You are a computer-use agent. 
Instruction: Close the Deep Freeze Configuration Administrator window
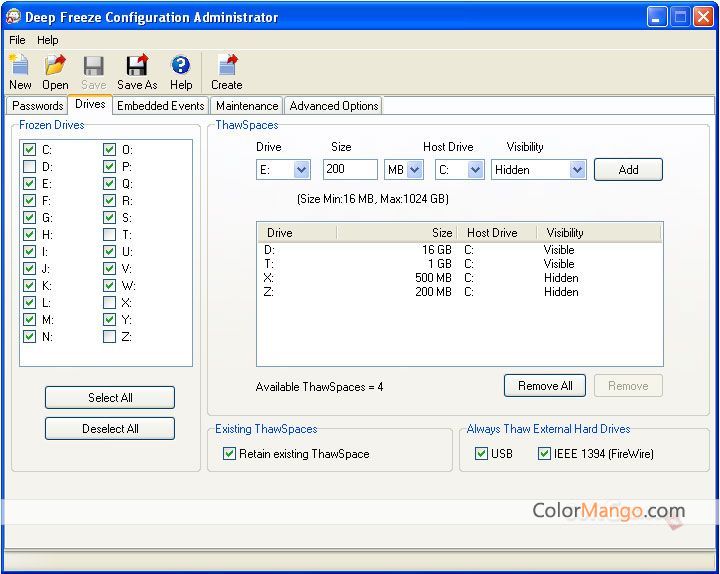pos(703,17)
